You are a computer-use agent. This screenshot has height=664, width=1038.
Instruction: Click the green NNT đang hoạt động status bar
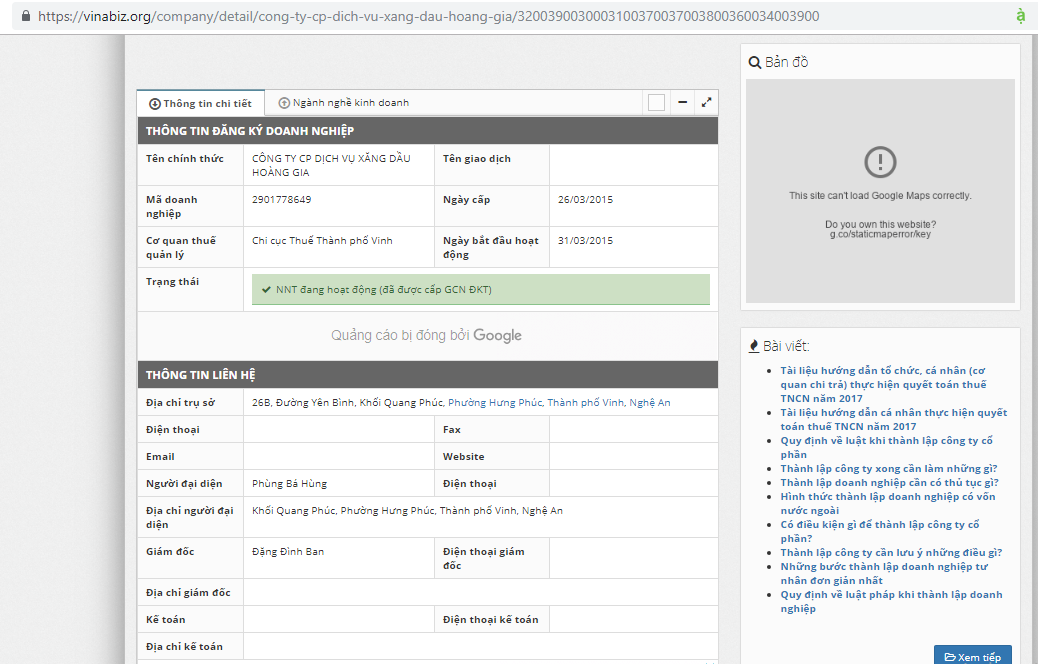coord(481,289)
